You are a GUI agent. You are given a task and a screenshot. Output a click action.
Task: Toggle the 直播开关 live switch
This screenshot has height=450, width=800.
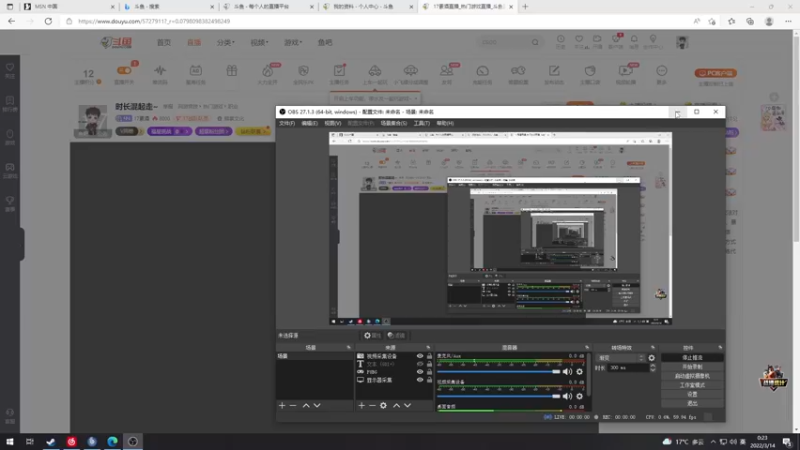coord(124,70)
